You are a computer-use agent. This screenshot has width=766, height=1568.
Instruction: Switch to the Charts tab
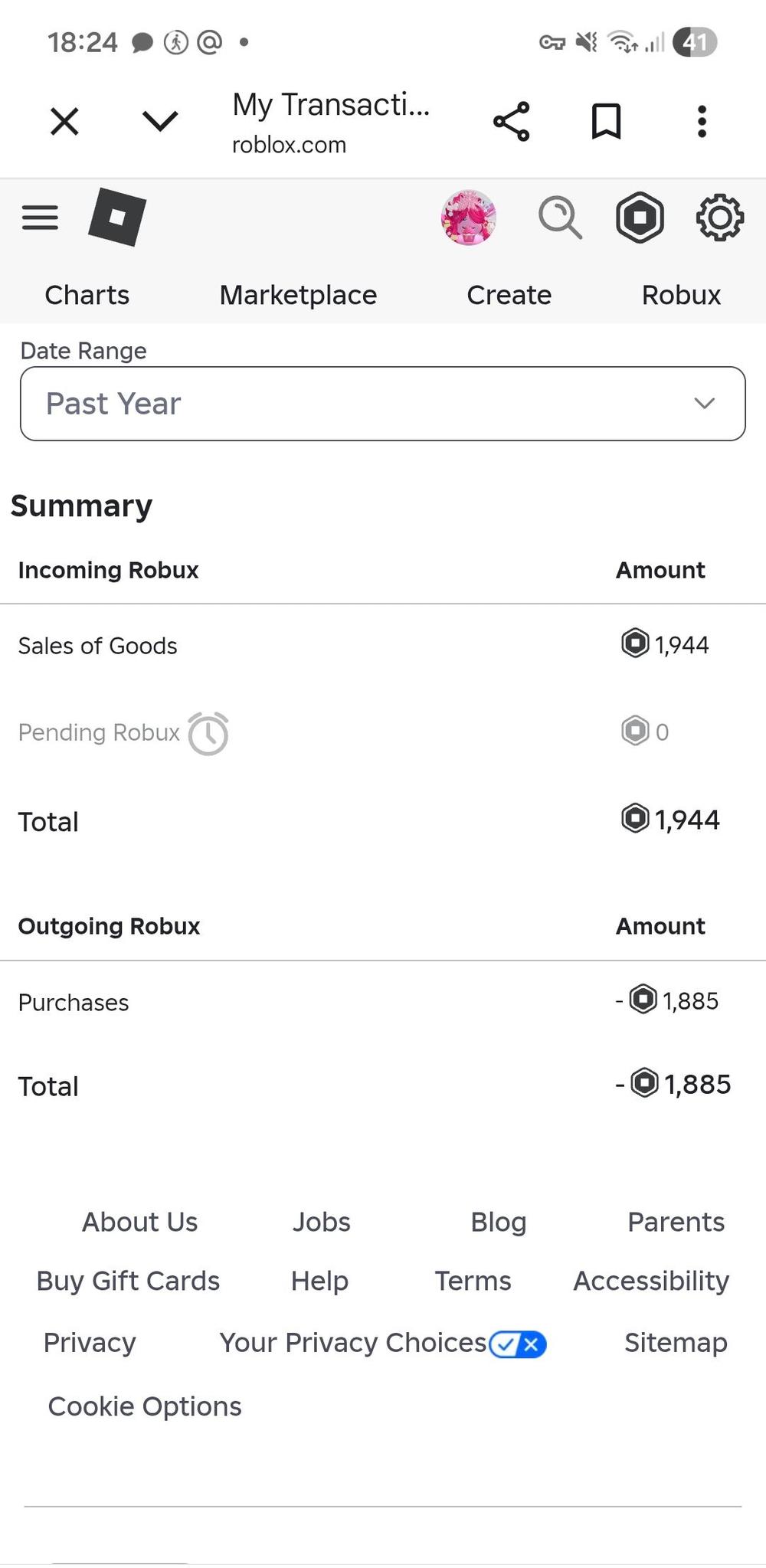pos(87,295)
